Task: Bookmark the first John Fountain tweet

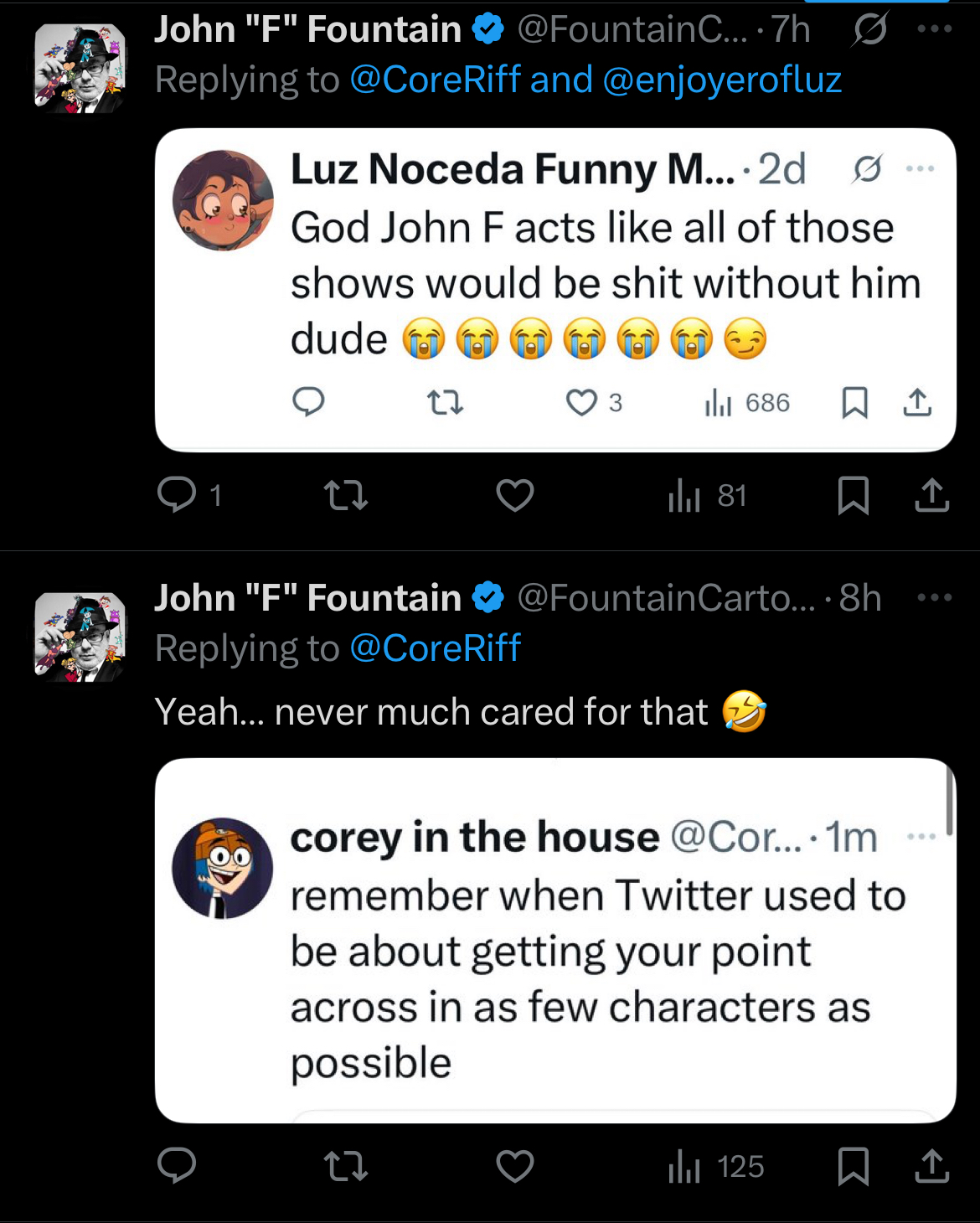Action: (x=853, y=495)
